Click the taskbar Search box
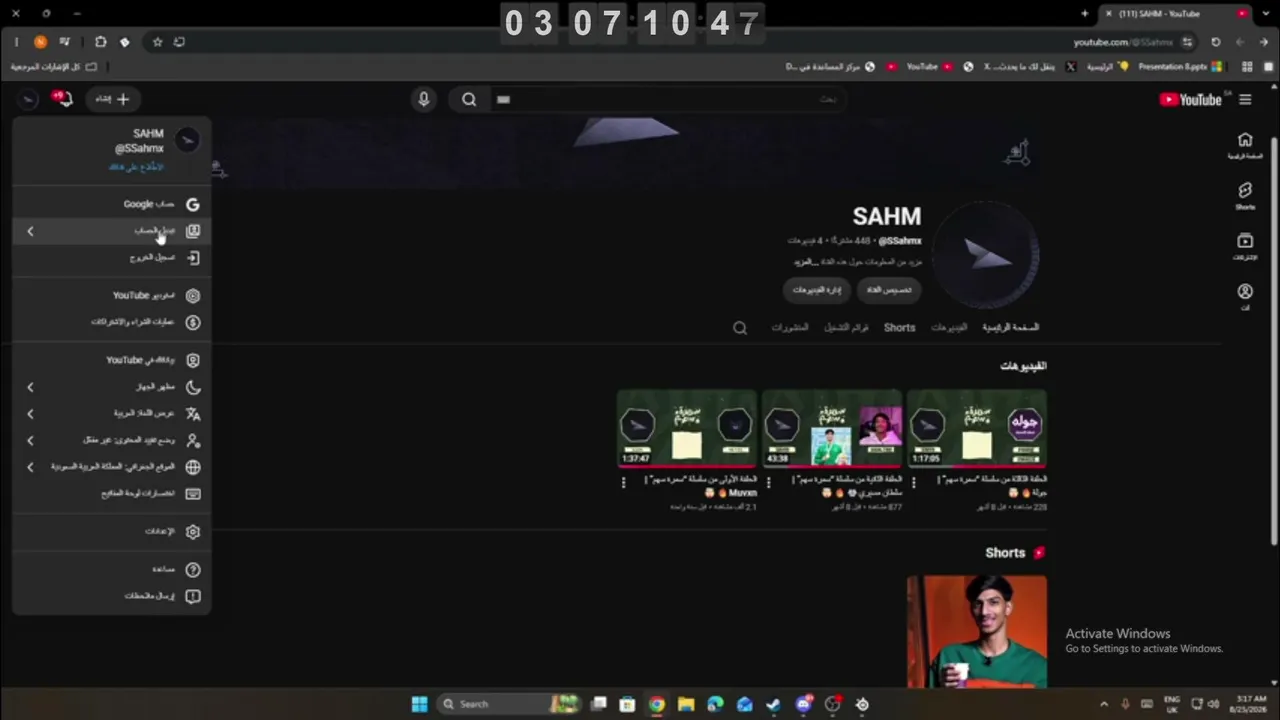The image size is (1280, 720). [x=508, y=704]
